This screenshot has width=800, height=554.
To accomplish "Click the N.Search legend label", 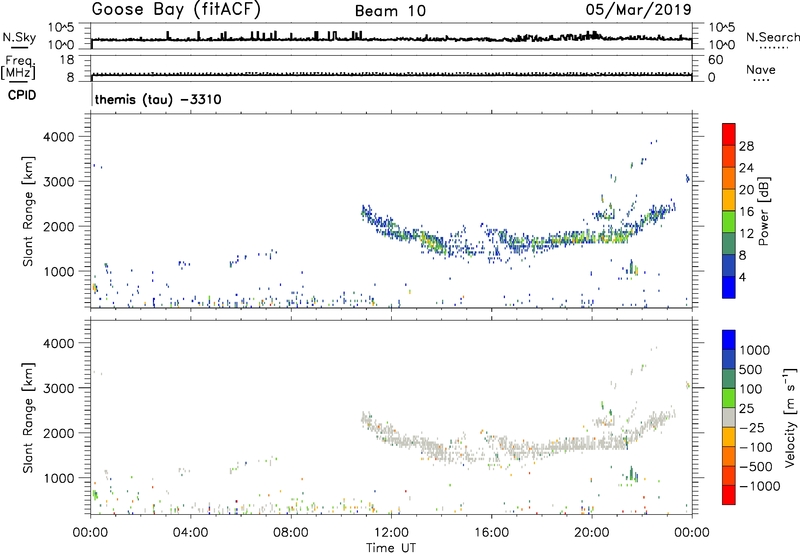I will 773,37.
